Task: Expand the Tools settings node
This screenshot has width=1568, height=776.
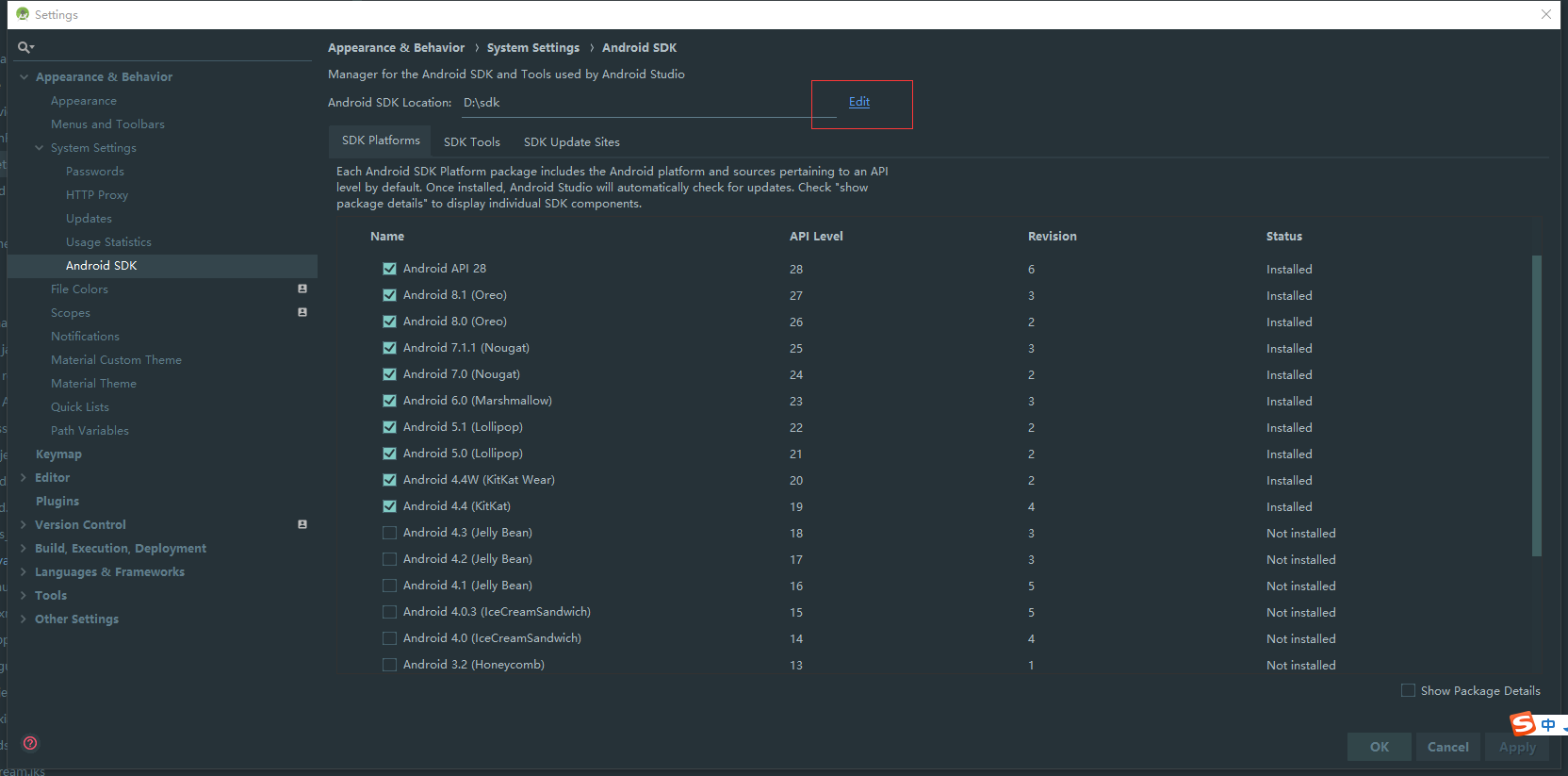Action: pos(24,596)
